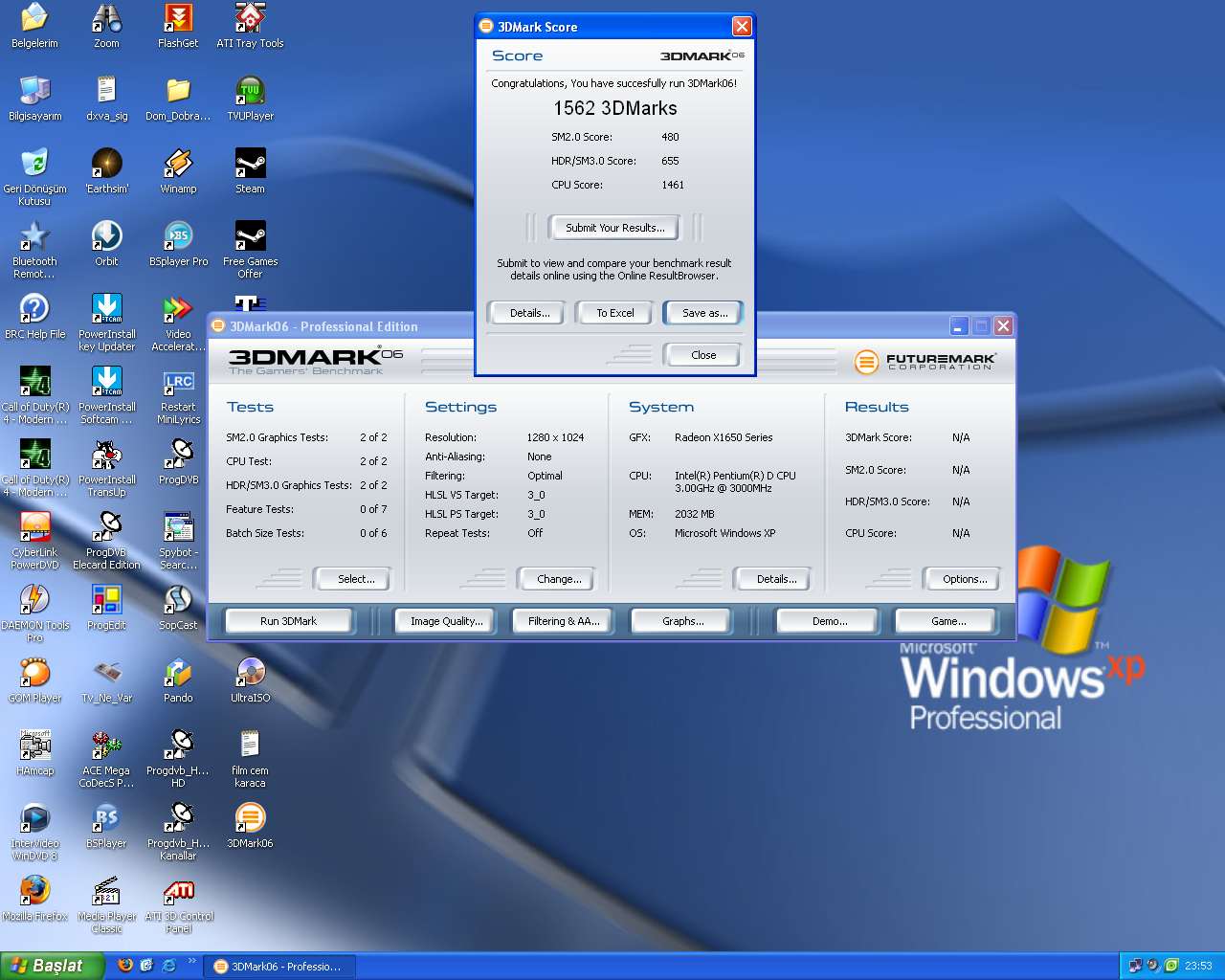1225x980 pixels.
Task: Click system tray clock 23:53
Action: [x=1198, y=966]
